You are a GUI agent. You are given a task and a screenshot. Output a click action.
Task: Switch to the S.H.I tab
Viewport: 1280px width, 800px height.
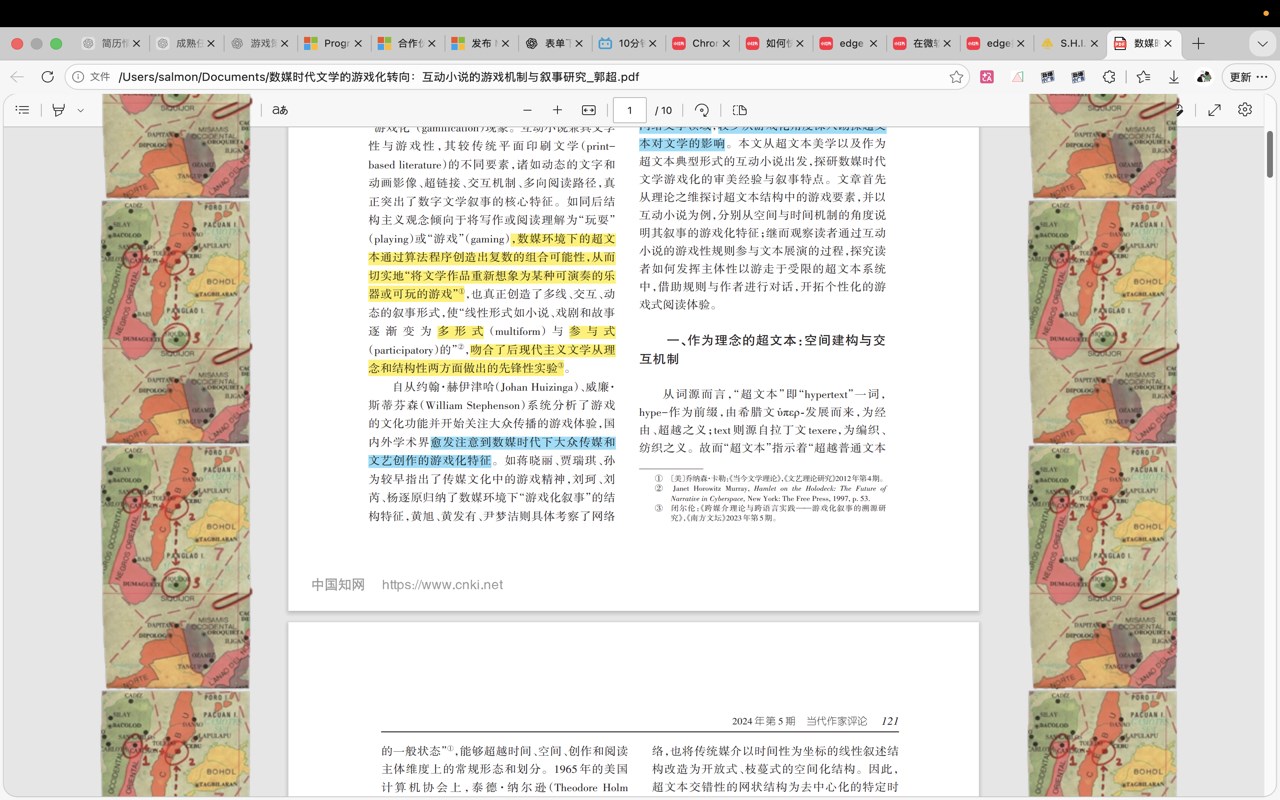(1069, 43)
